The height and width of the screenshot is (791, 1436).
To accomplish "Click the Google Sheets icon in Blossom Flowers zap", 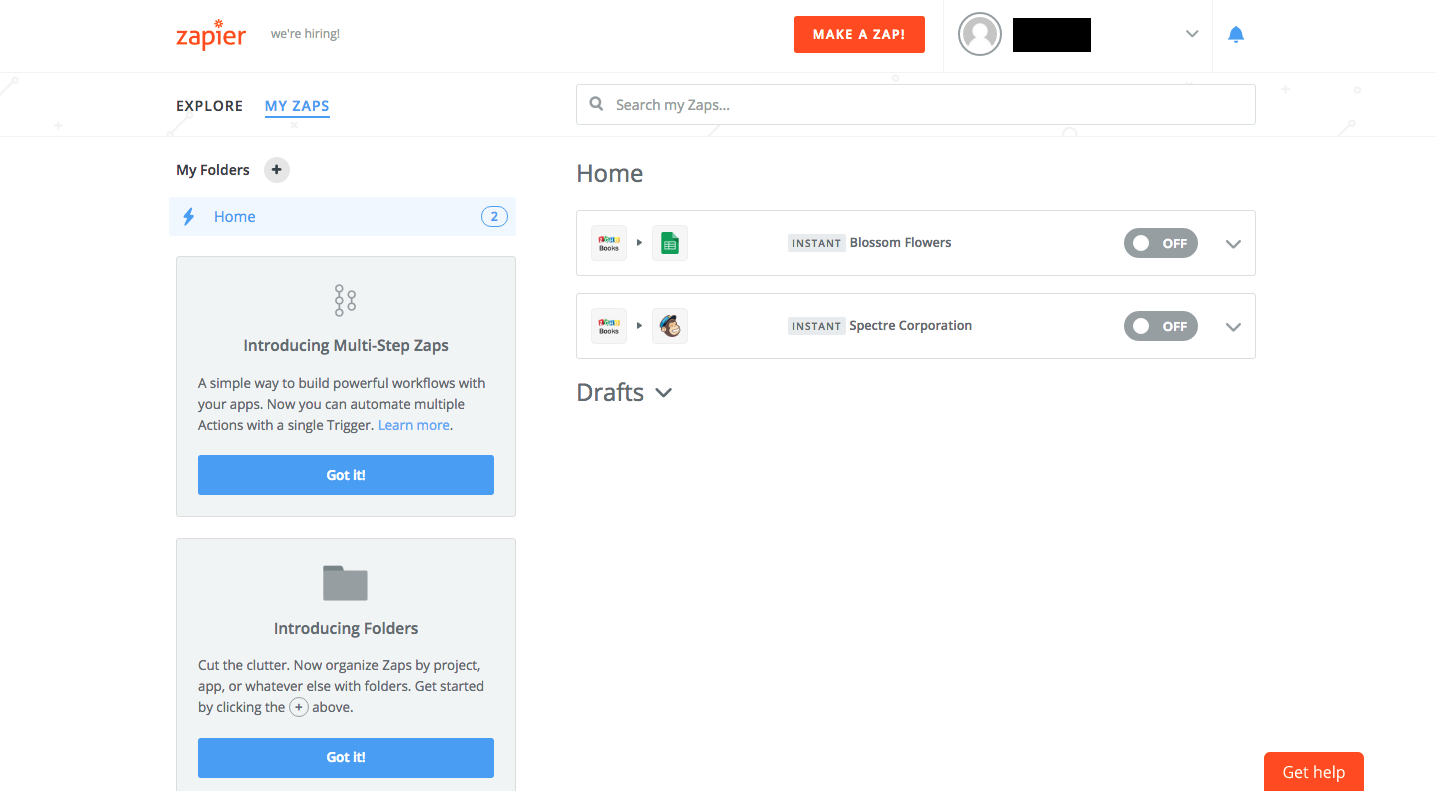I will [670, 243].
